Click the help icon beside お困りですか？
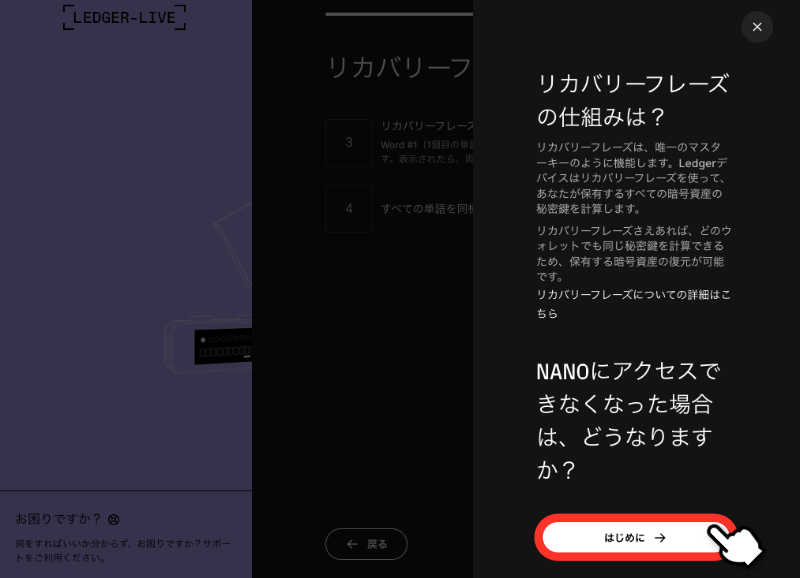Screen dimensions: 800x578 [114, 519]
